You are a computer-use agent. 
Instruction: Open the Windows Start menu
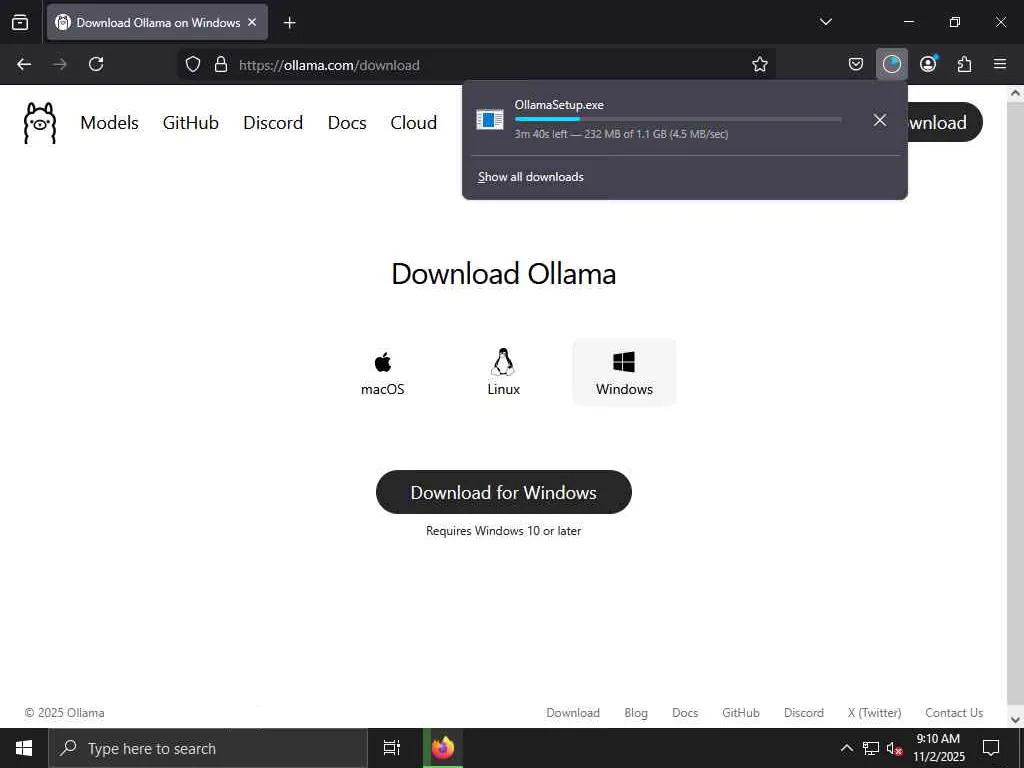[24, 748]
